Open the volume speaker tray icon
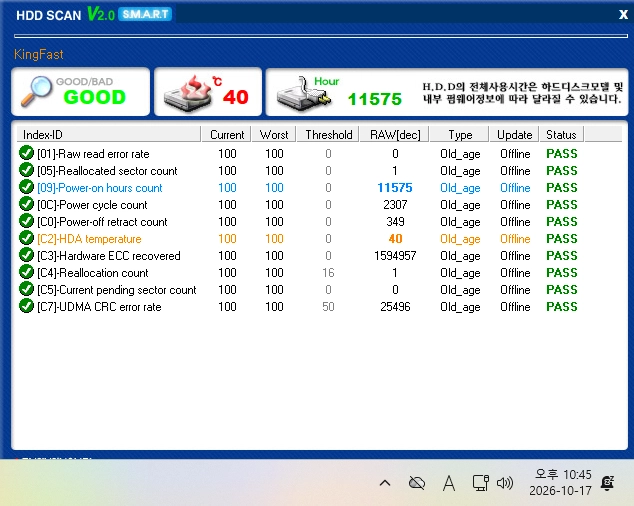Viewport: 634px width, 506px height. pyautogui.click(x=505, y=483)
